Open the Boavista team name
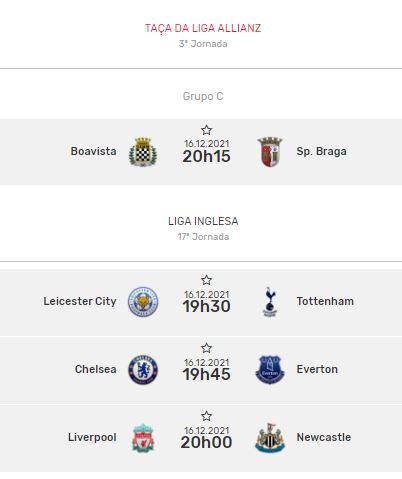402x479 pixels. pos(93,151)
